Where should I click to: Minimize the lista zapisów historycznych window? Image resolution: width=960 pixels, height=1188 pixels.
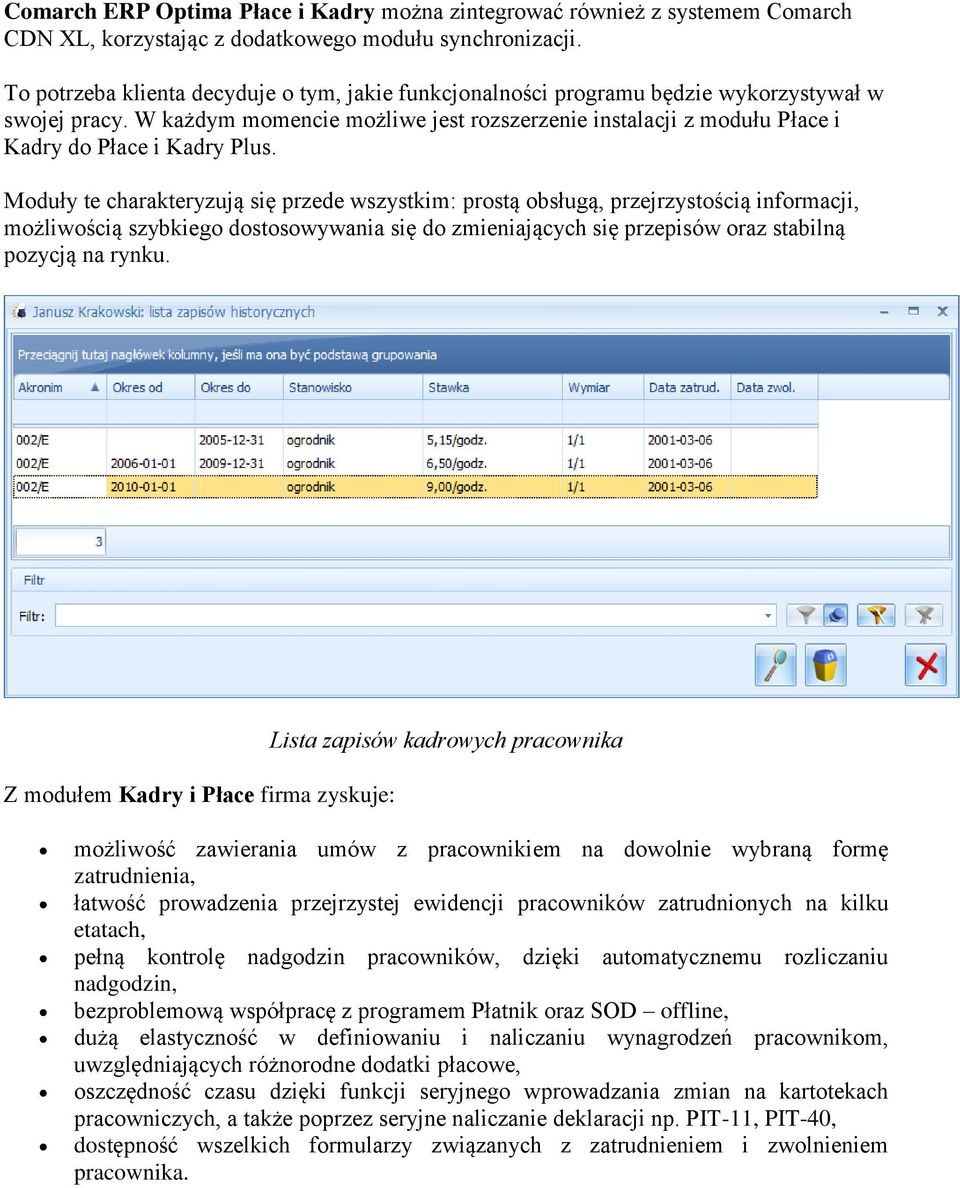(884, 312)
